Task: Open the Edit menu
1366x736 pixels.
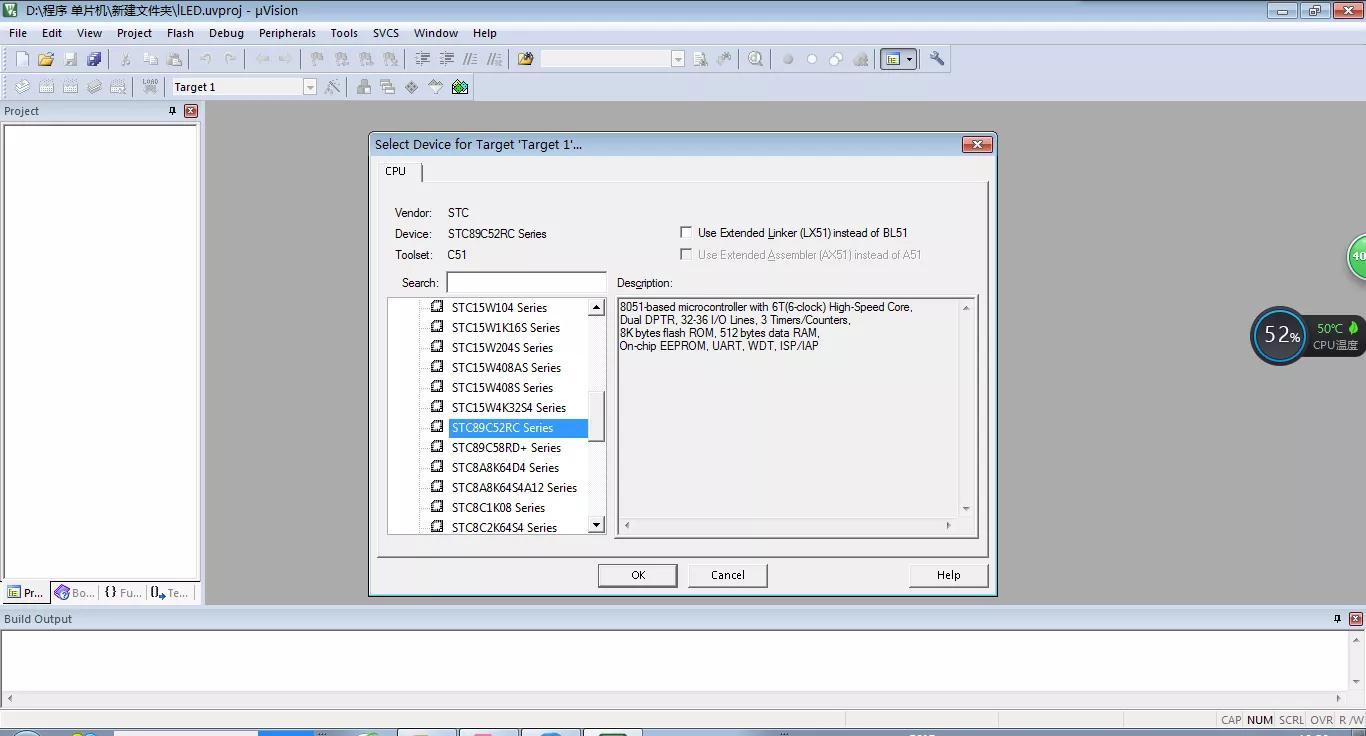Action: [52, 33]
